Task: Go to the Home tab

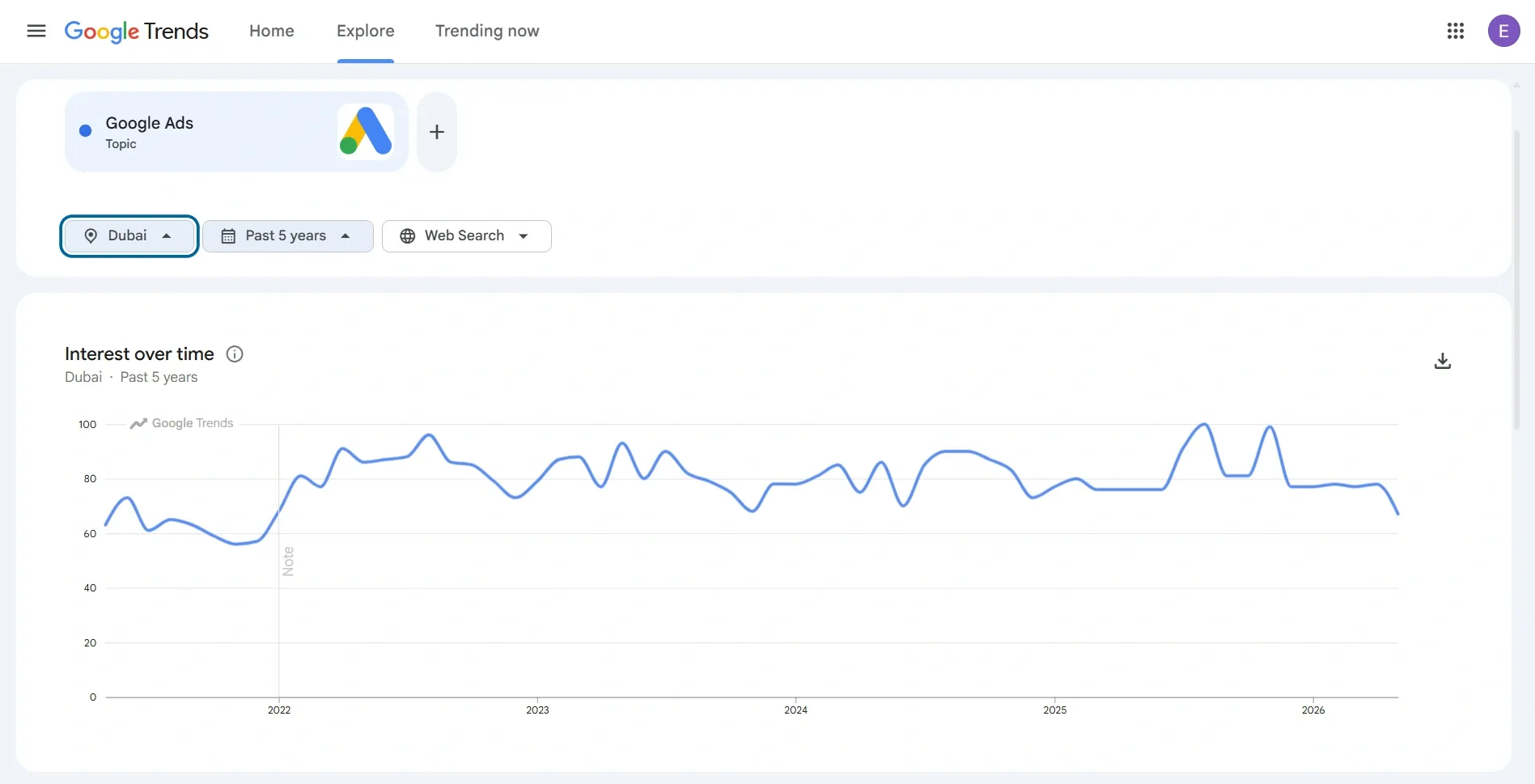Action: [272, 31]
